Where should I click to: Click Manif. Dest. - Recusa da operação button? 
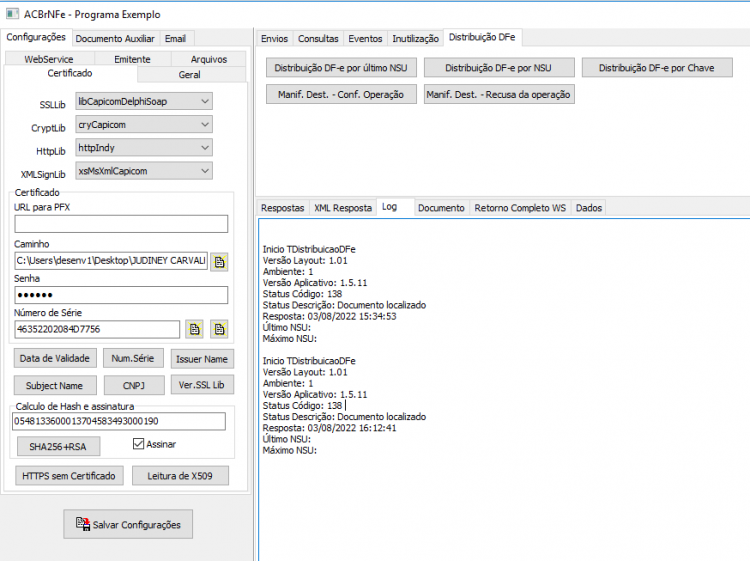(x=499, y=94)
